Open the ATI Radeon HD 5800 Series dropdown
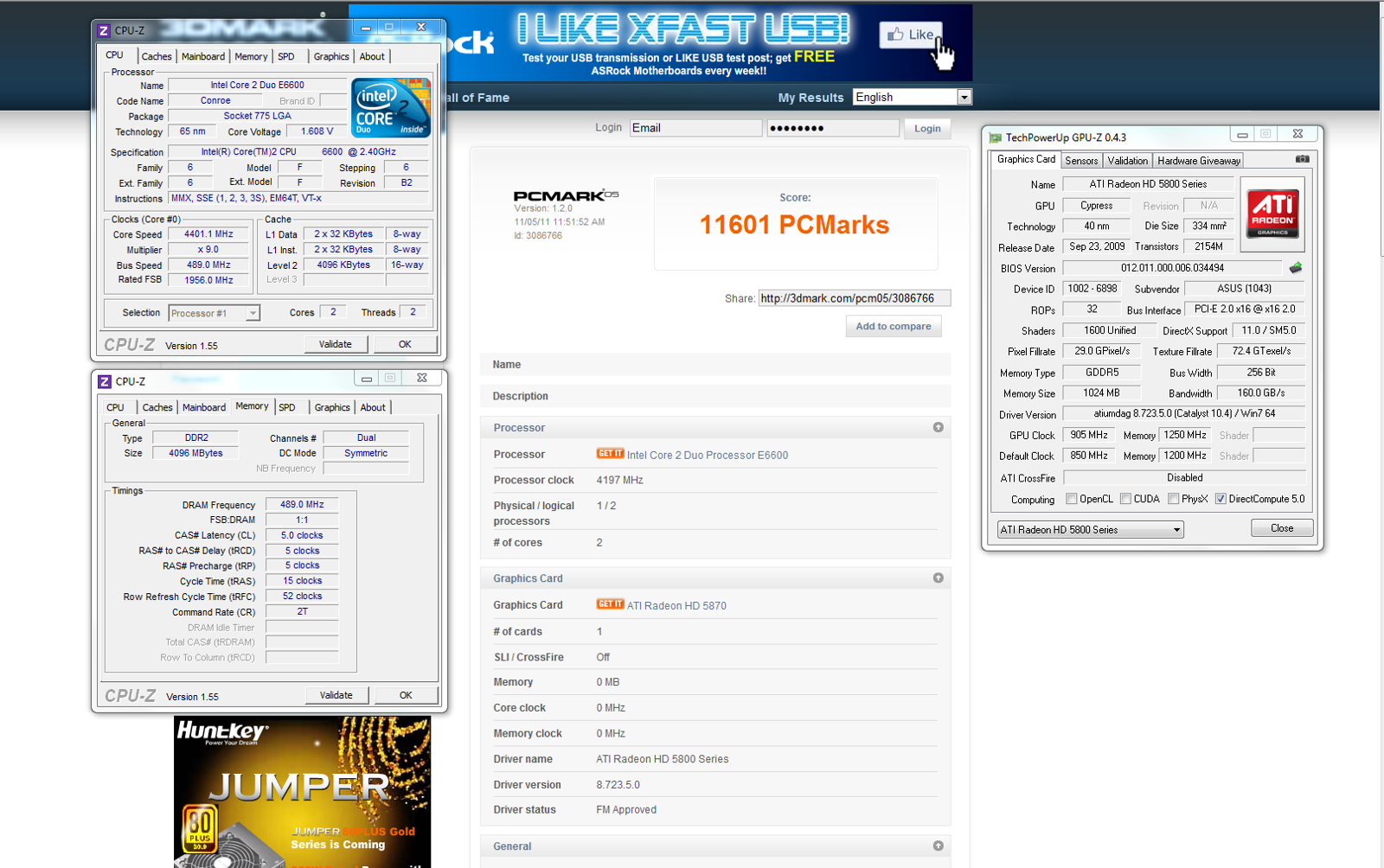1384x868 pixels. 1090,529
